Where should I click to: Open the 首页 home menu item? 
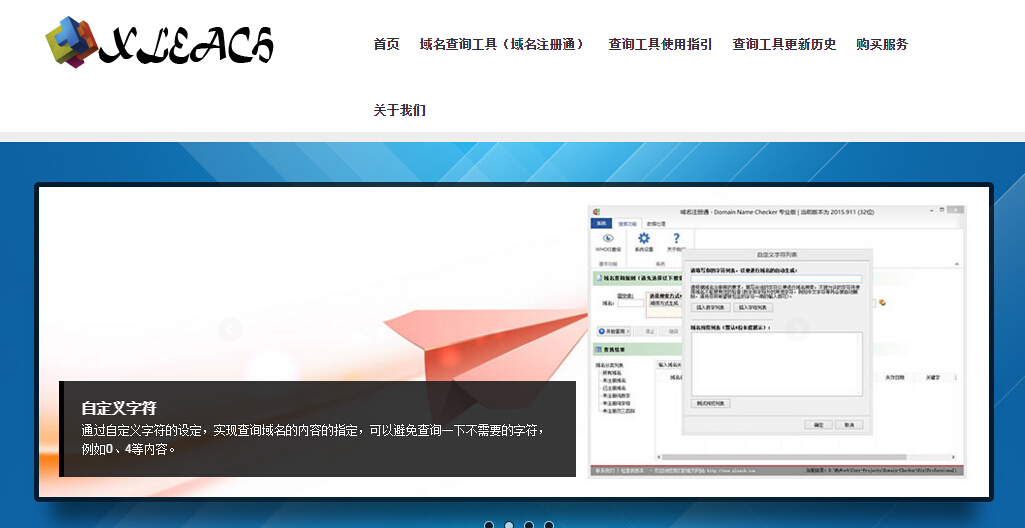[x=386, y=44]
